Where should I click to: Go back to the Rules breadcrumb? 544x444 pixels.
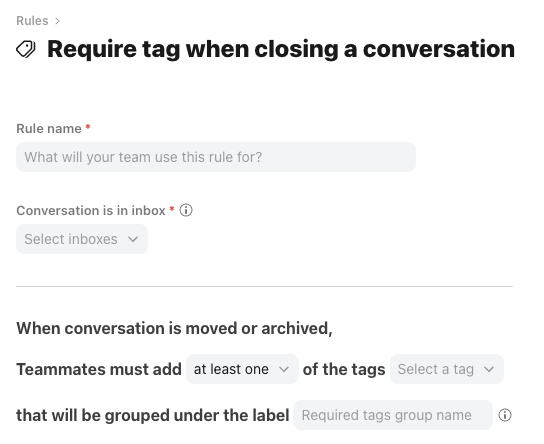tap(32, 21)
